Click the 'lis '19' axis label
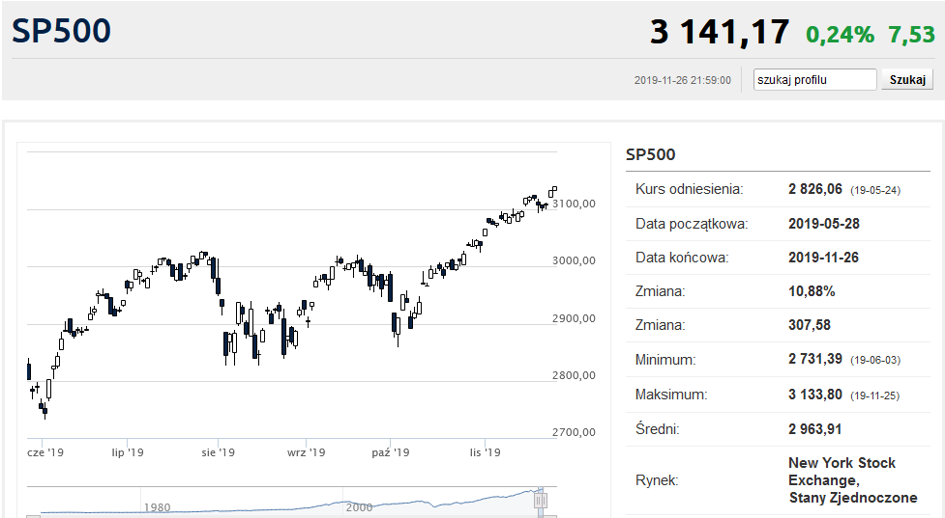 [x=485, y=452]
